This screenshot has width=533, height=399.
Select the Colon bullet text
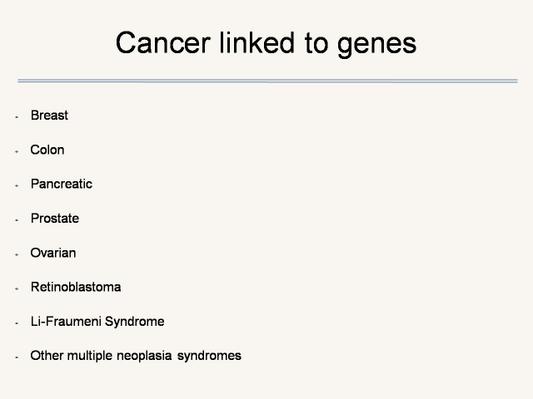(47, 150)
